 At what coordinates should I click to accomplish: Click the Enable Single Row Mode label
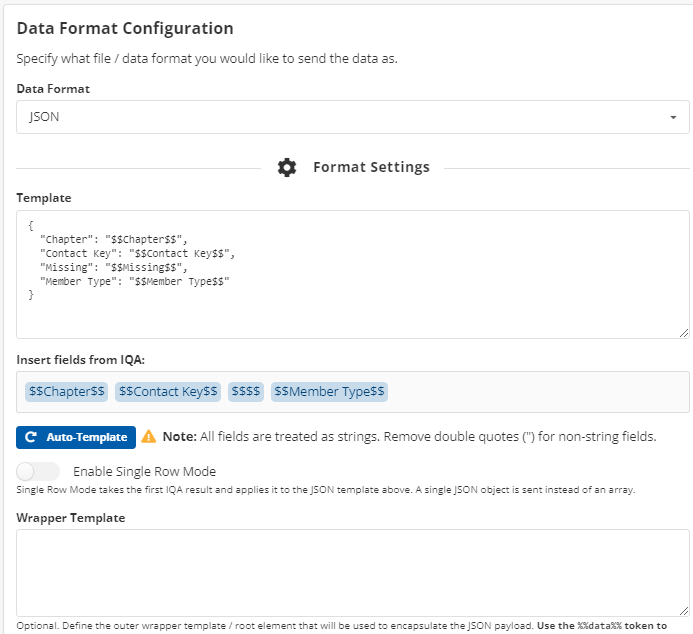pos(144,471)
